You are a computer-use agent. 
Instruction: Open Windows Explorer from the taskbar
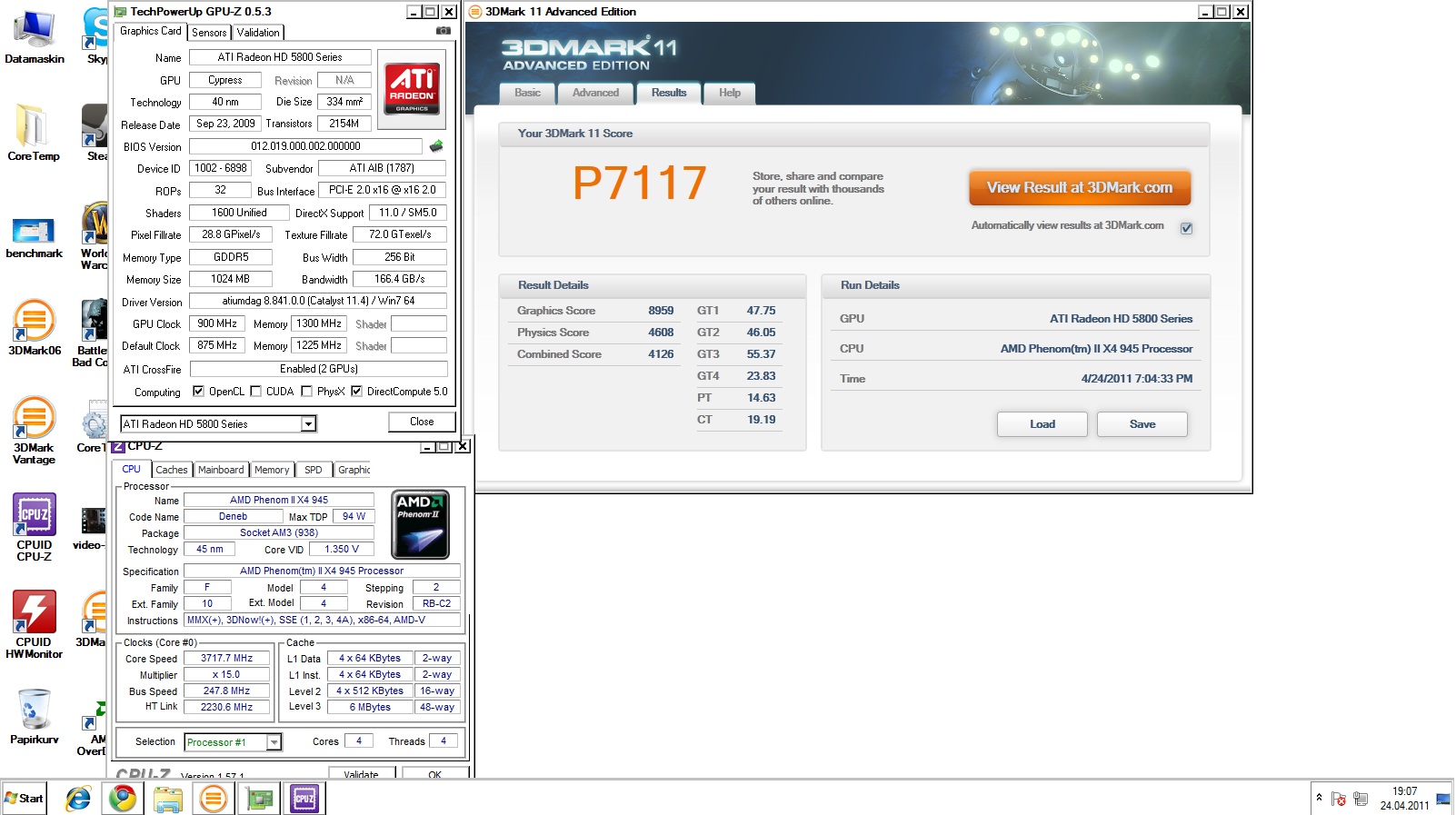pyautogui.click(x=168, y=799)
